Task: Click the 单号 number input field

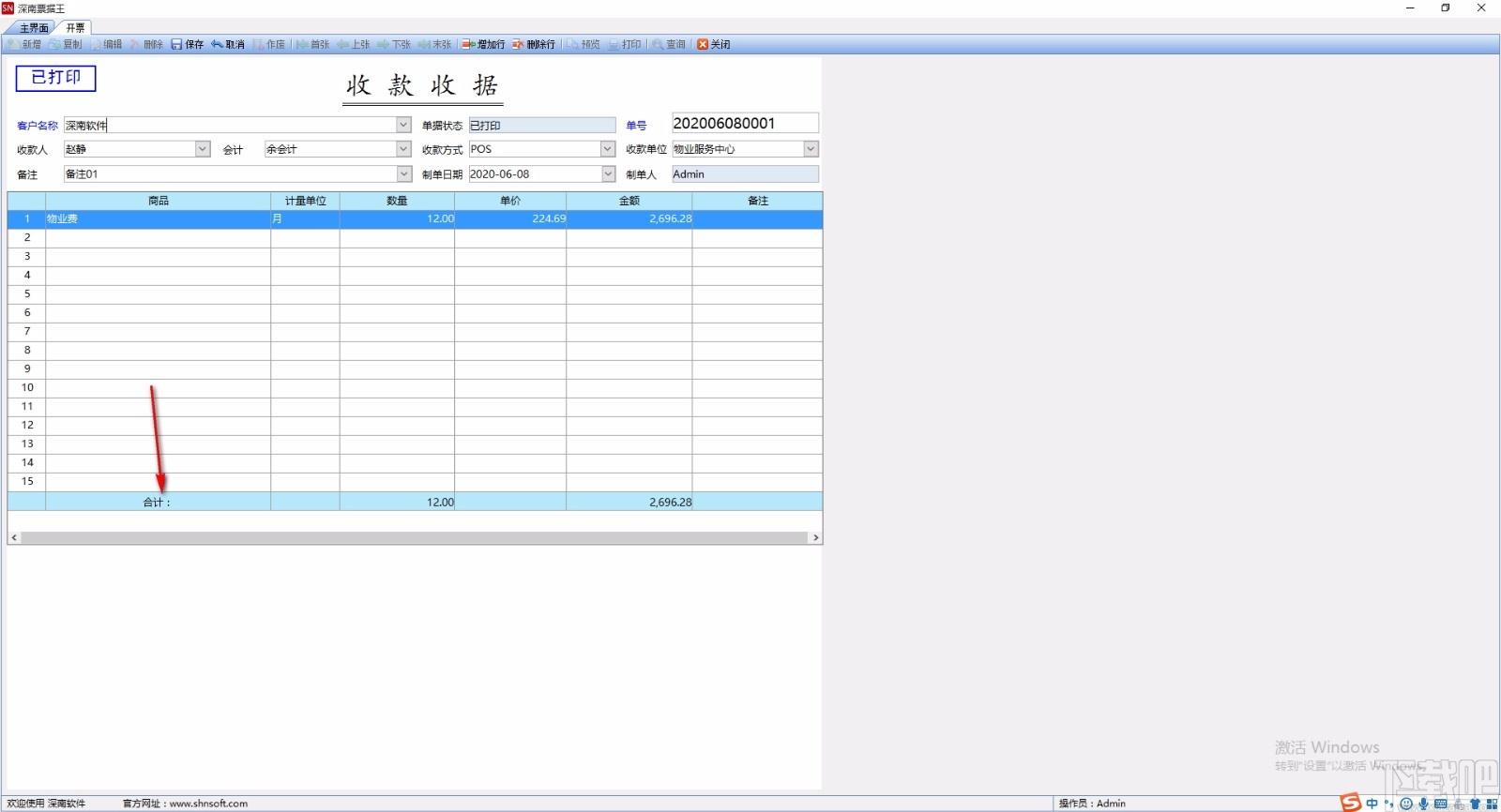Action: (745, 124)
